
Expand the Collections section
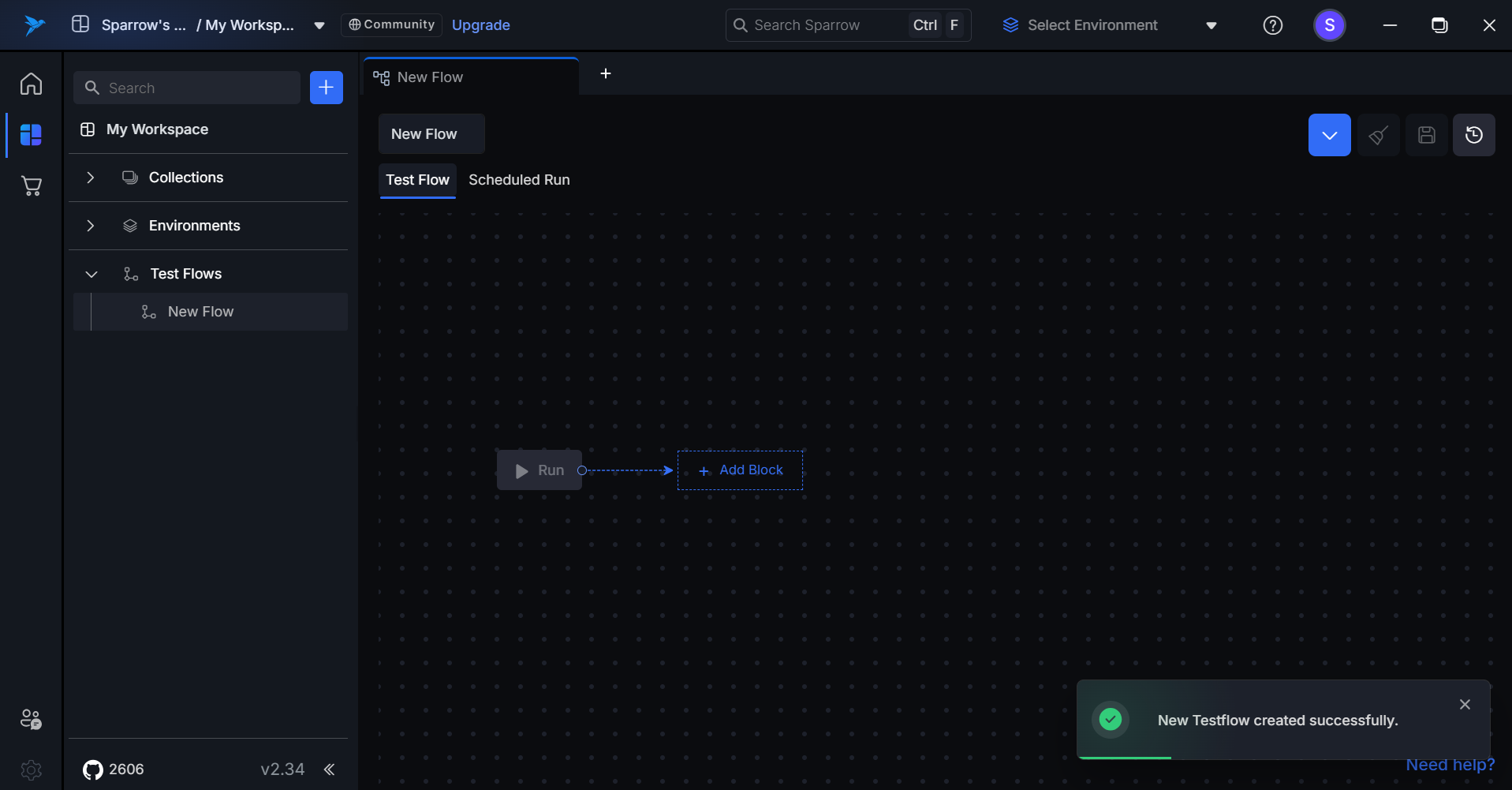[x=91, y=178]
